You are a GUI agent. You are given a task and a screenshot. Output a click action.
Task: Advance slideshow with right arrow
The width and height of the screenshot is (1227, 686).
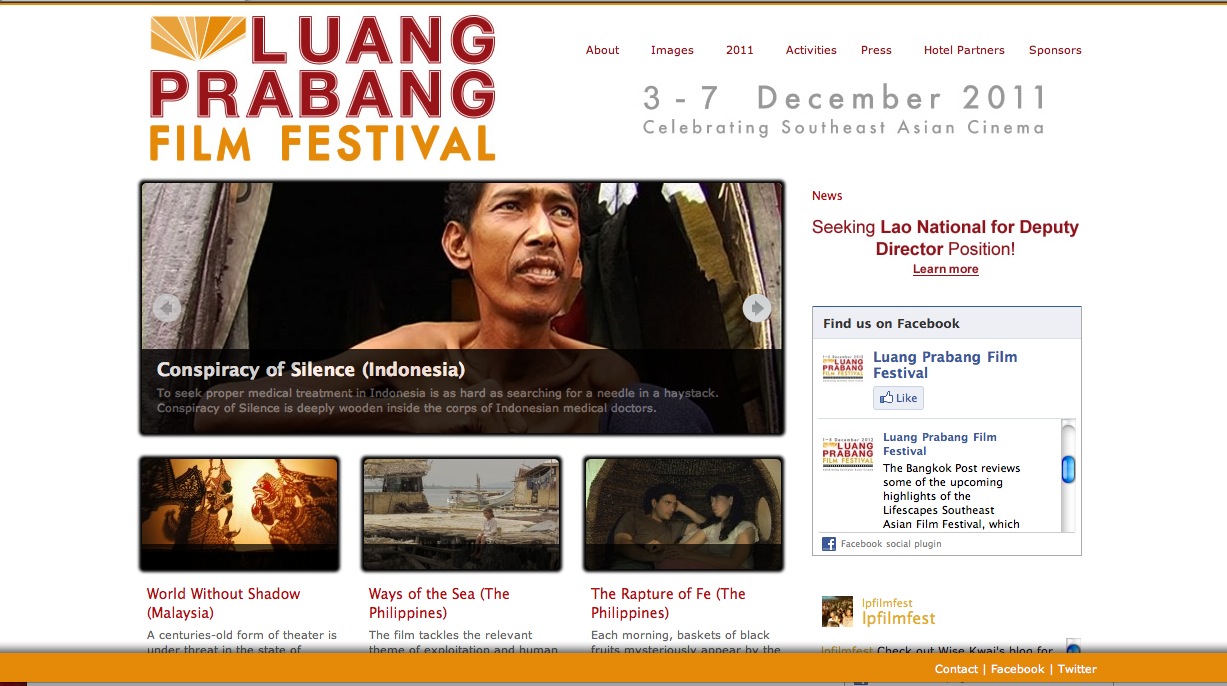757,308
